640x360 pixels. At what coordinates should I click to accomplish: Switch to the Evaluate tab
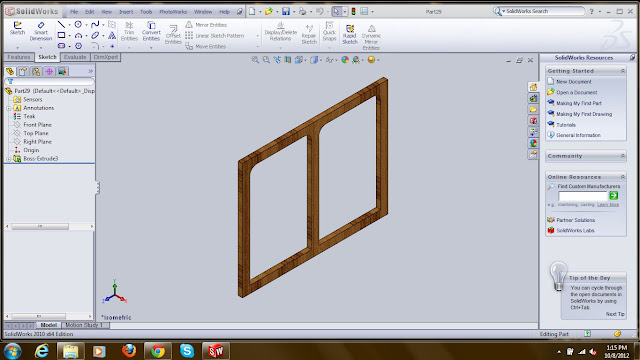[75, 57]
